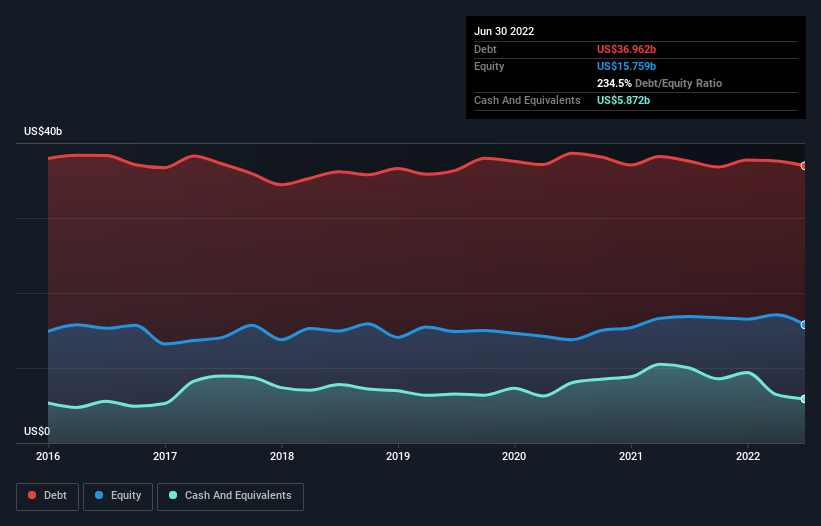The width and height of the screenshot is (821, 526).
Task: Toggle the Equity series legend button
Action: (x=118, y=496)
